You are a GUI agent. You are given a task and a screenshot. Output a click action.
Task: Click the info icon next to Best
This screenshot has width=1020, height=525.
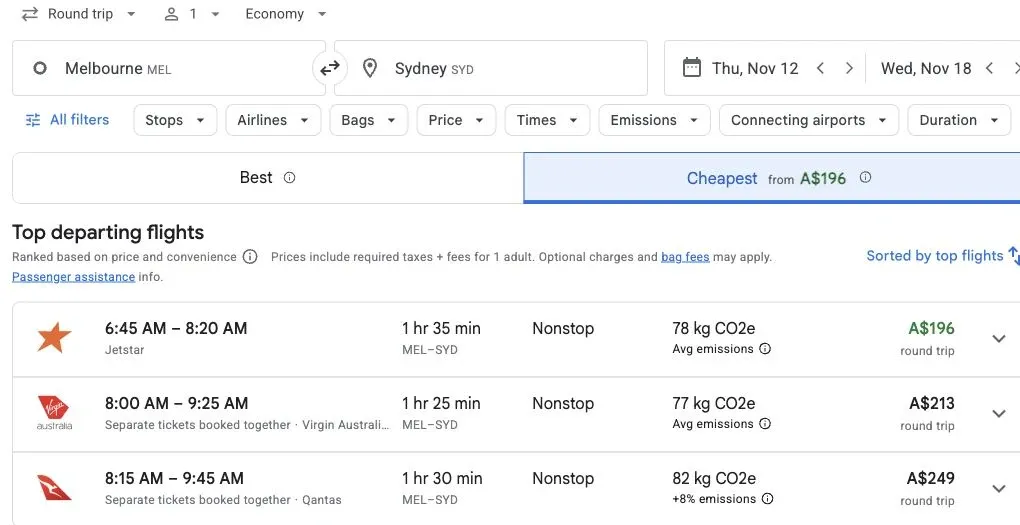pos(289,178)
